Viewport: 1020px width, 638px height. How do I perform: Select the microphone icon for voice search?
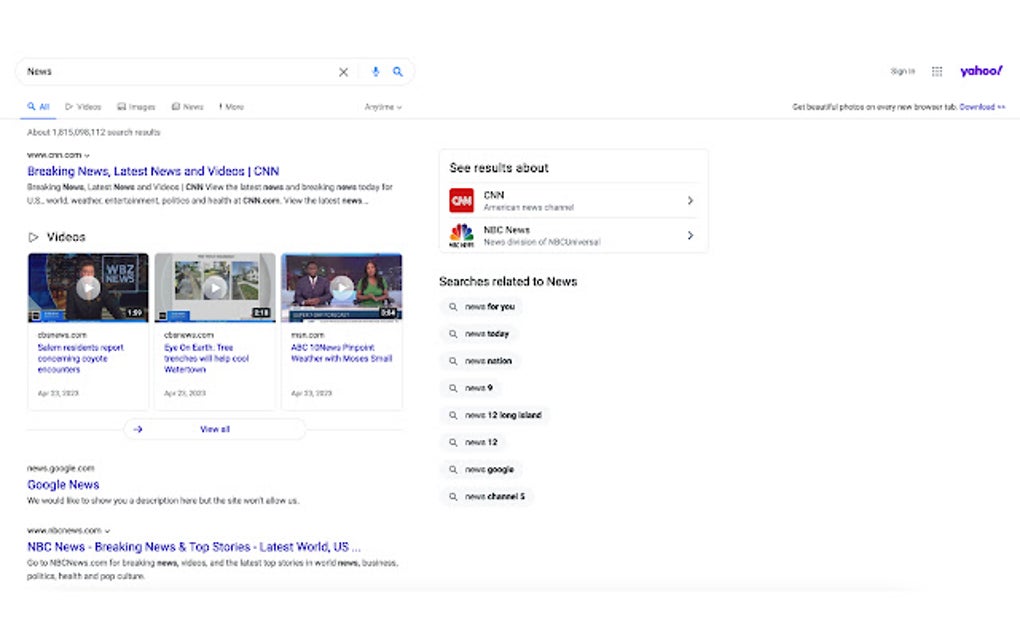375,71
